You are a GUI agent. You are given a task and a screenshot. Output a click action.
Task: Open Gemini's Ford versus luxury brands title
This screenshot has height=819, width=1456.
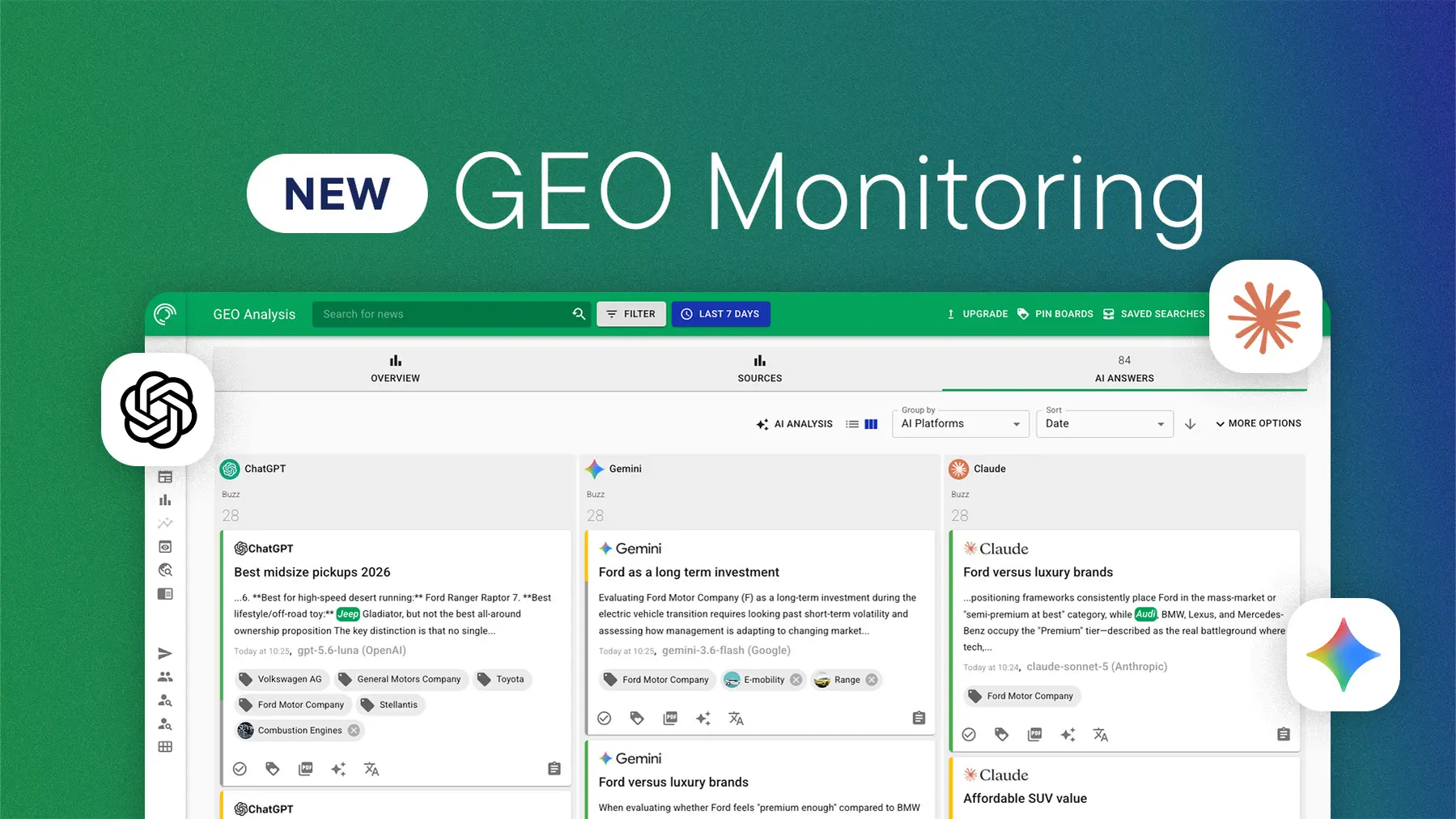click(x=673, y=783)
